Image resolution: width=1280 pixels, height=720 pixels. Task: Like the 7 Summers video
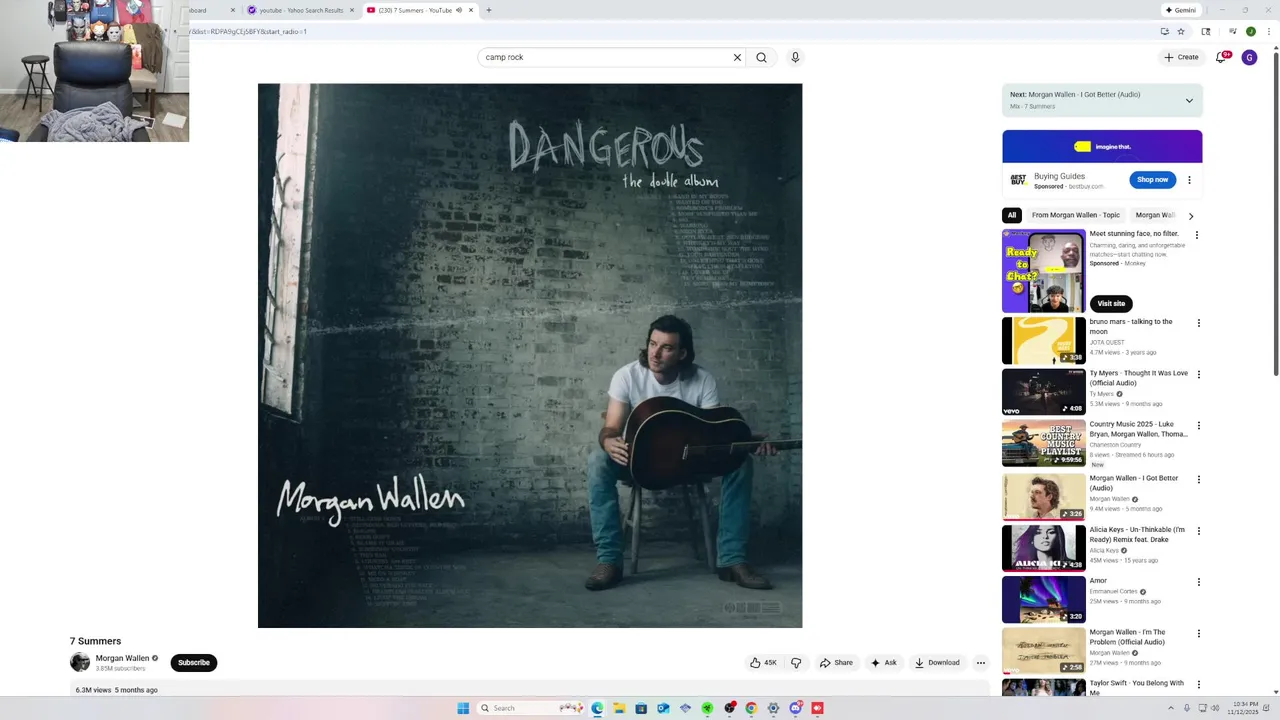pyautogui.click(x=763, y=663)
